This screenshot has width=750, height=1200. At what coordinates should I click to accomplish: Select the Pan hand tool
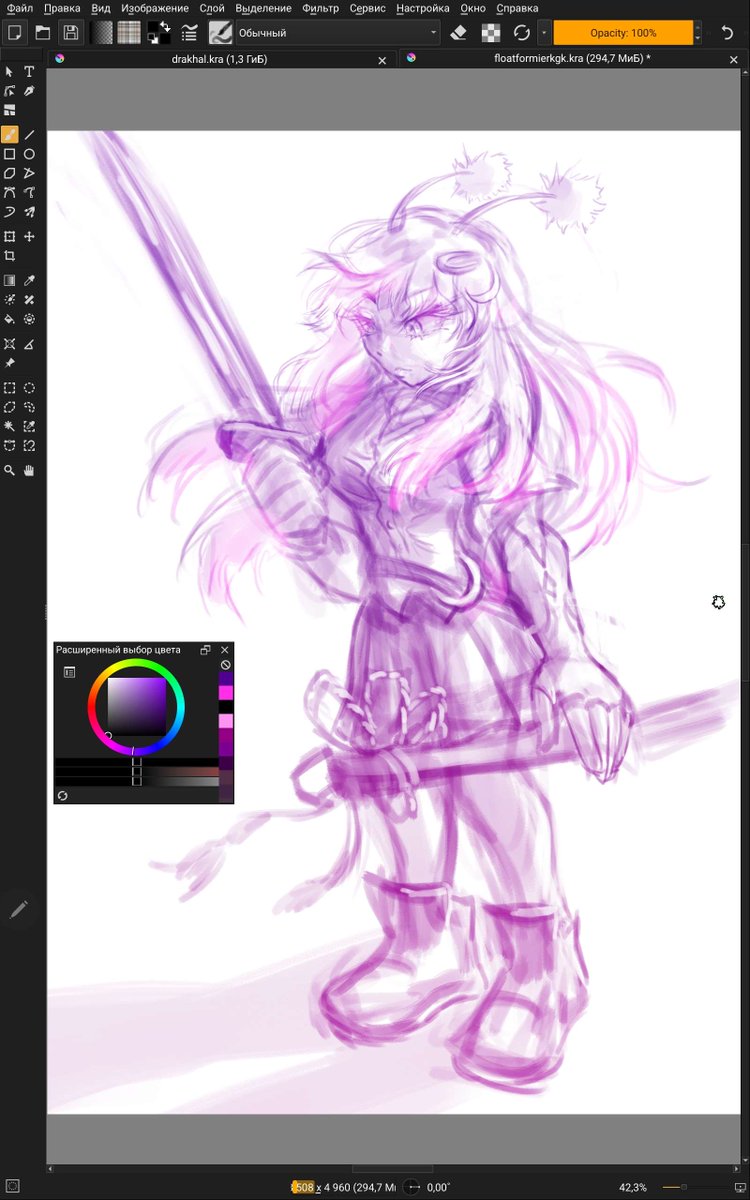[x=29, y=470]
